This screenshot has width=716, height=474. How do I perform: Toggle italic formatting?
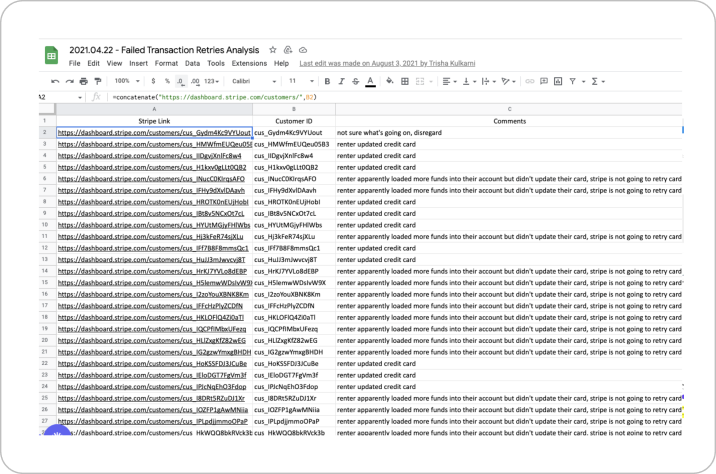(341, 81)
